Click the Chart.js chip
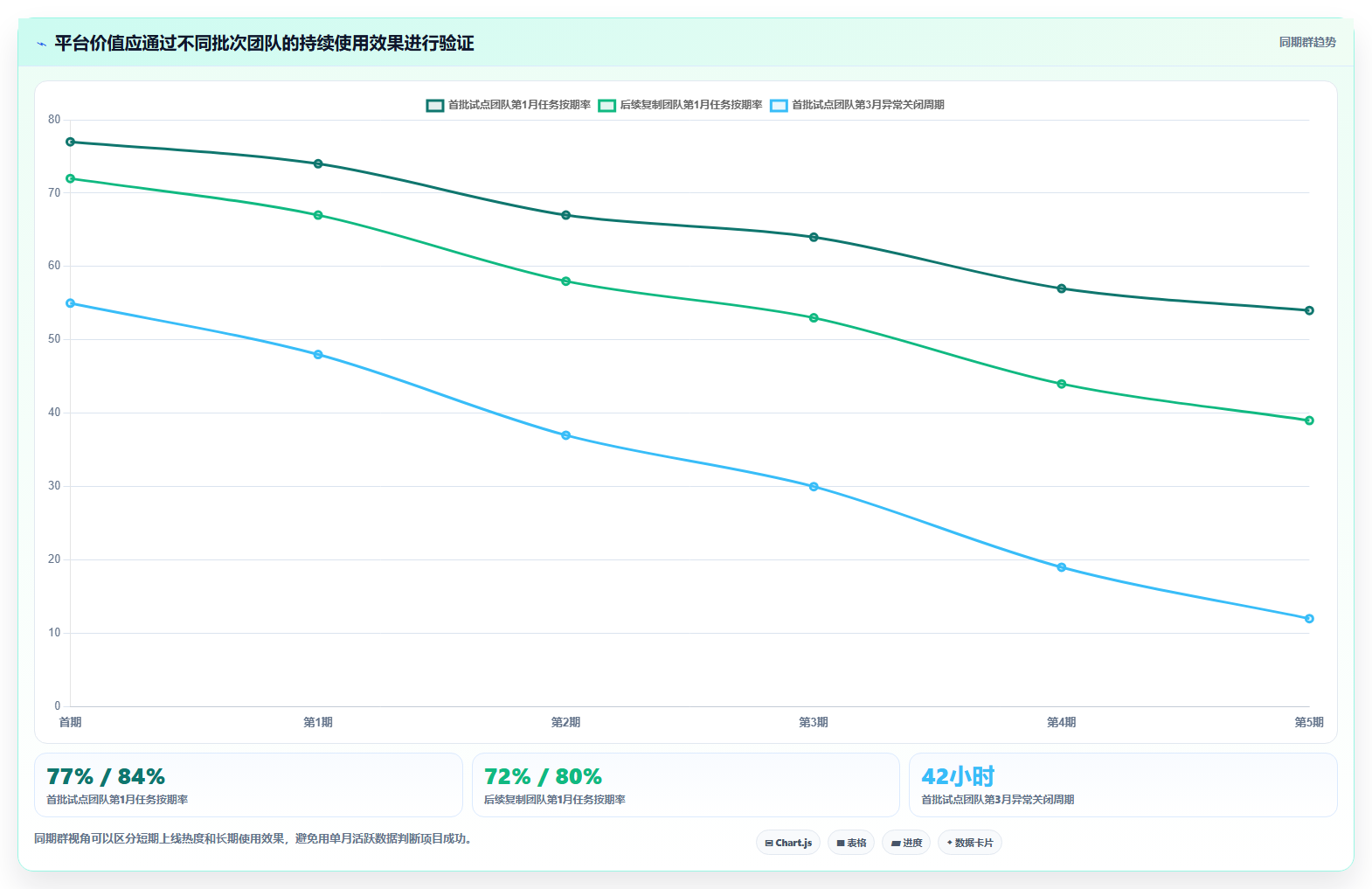This screenshot has width=1372, height=889. [788, 843]
